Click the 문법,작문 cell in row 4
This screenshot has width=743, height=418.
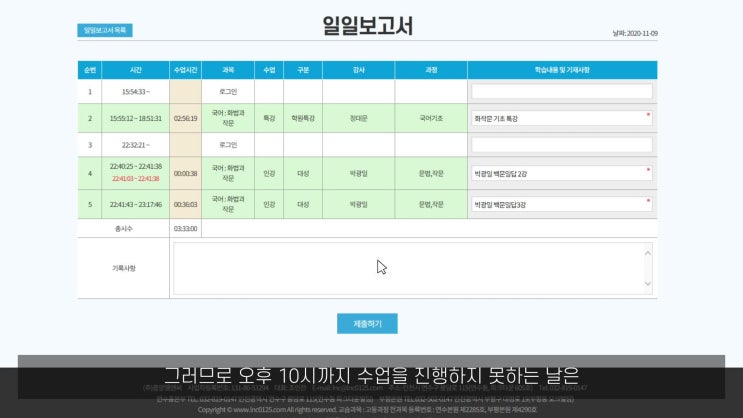click(431, 173)
